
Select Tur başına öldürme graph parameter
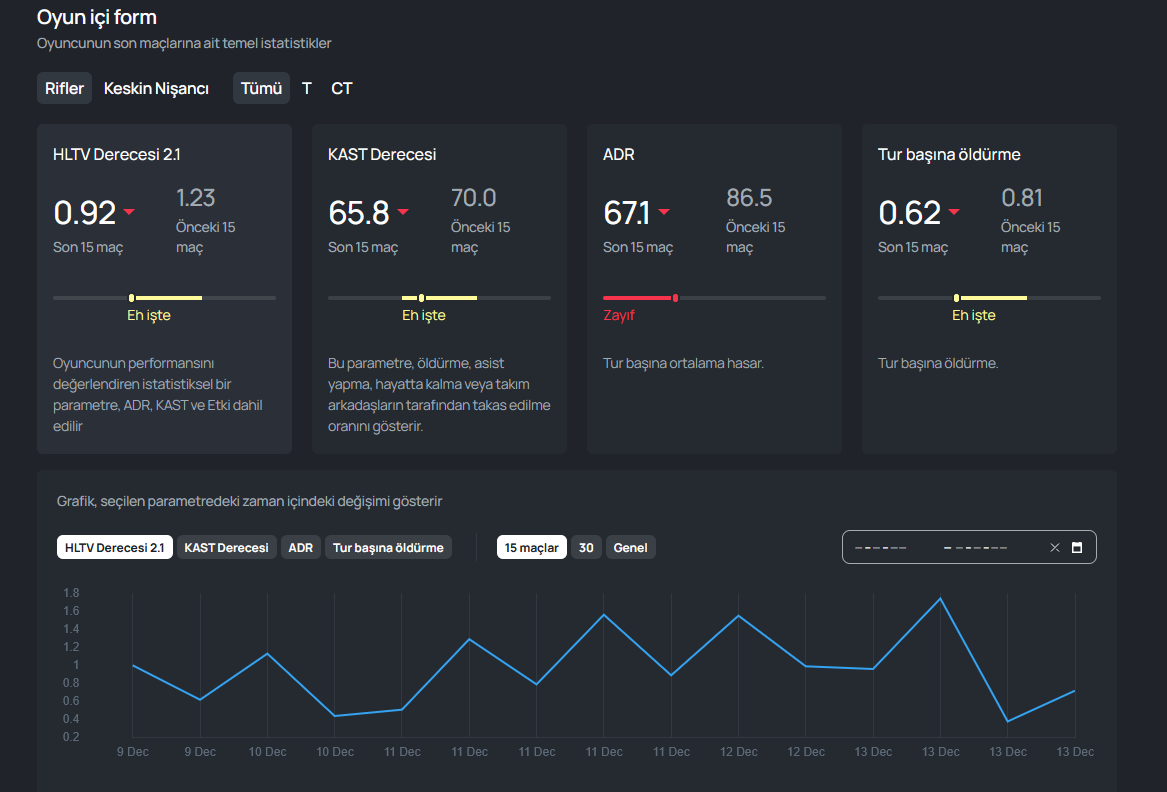388,547
